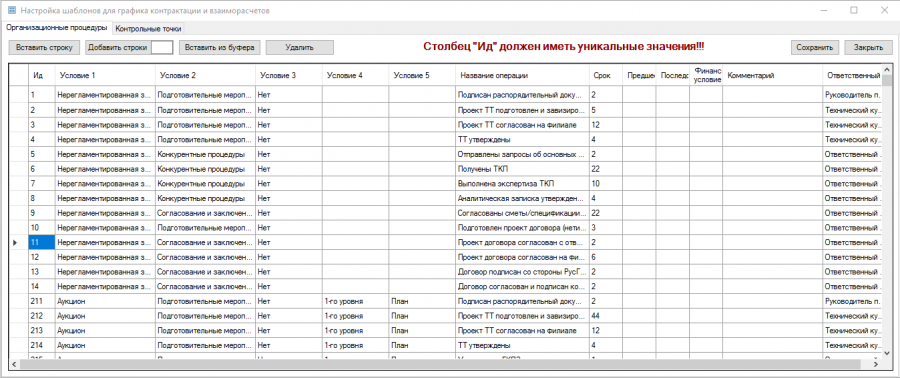This screenshot has width=900, height=378.
Task: Click Проект ТТ согласован на филиале row 3
Action: (522, 124)
